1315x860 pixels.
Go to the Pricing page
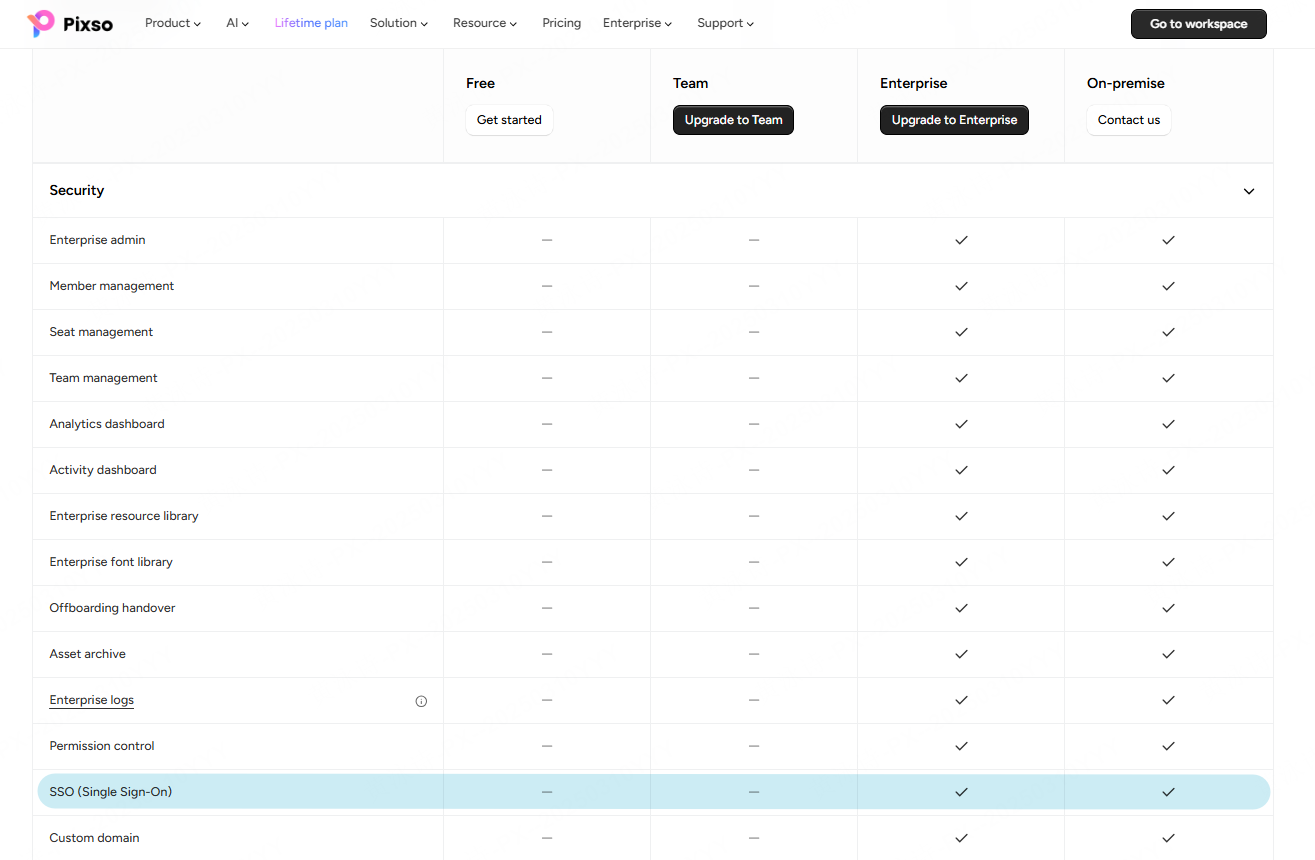coord(562,23)
